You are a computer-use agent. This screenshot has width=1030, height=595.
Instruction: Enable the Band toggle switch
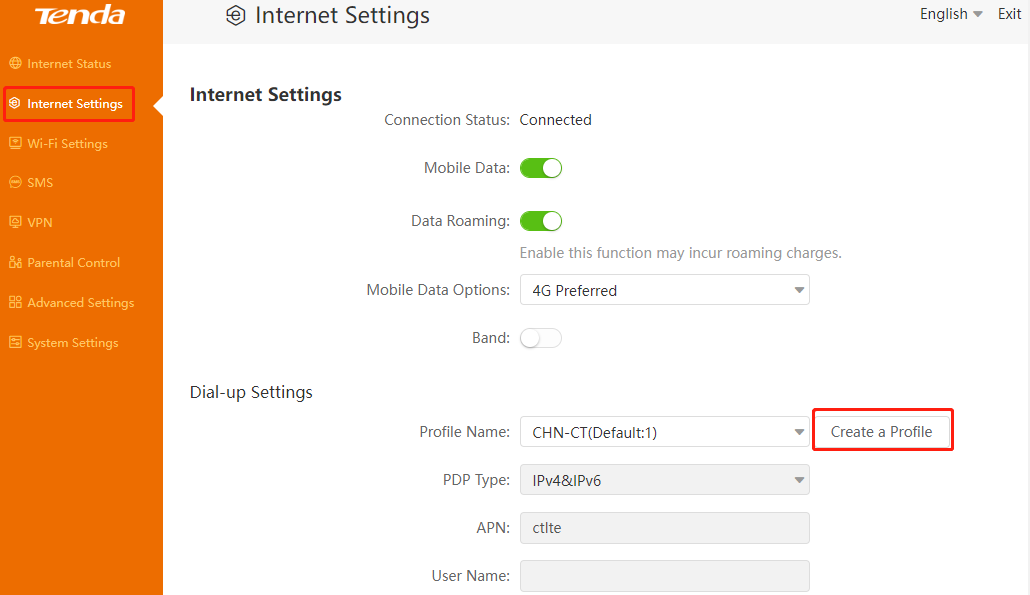(541, 338)
